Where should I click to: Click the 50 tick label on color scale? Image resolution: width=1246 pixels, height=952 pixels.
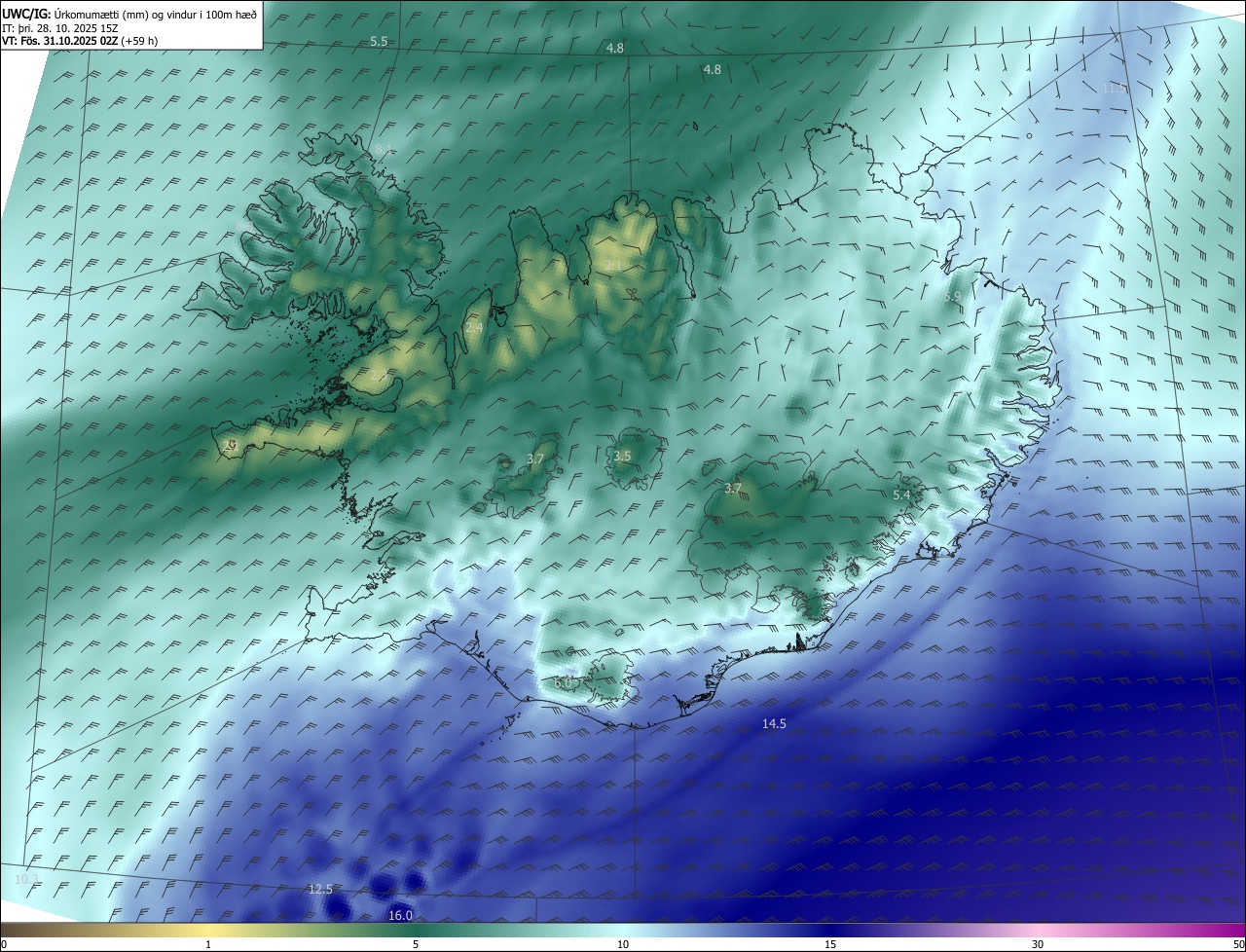[1239, 944]
